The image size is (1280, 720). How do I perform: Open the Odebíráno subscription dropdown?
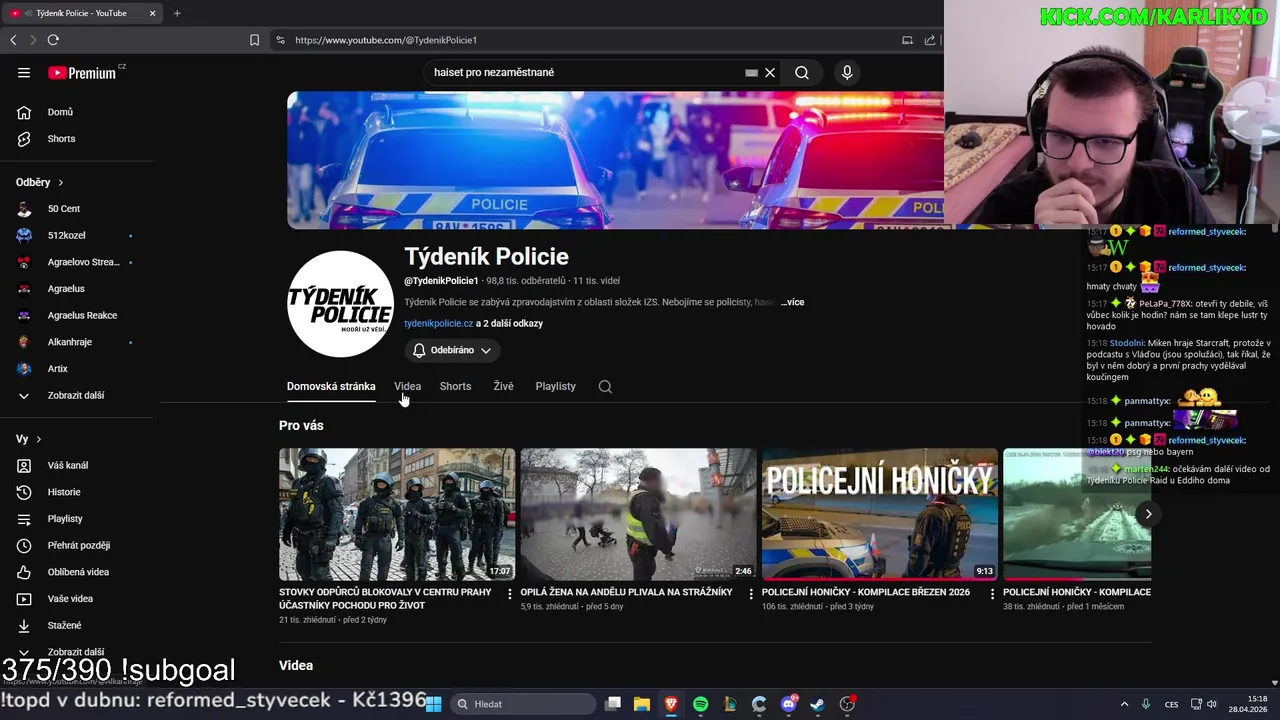point(452,350)
